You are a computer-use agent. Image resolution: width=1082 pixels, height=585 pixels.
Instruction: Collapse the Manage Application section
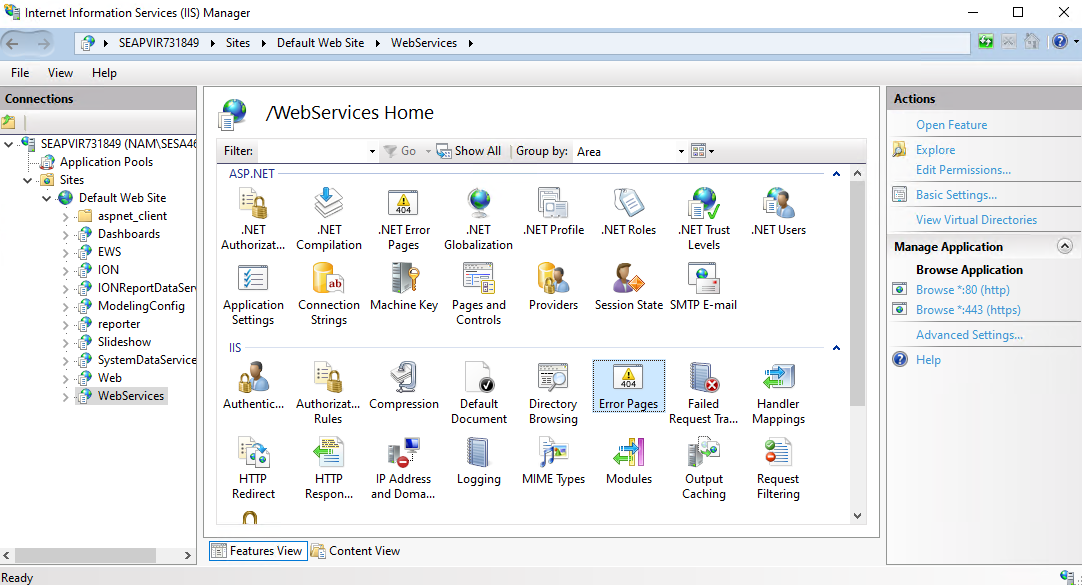click(1065, 246)
